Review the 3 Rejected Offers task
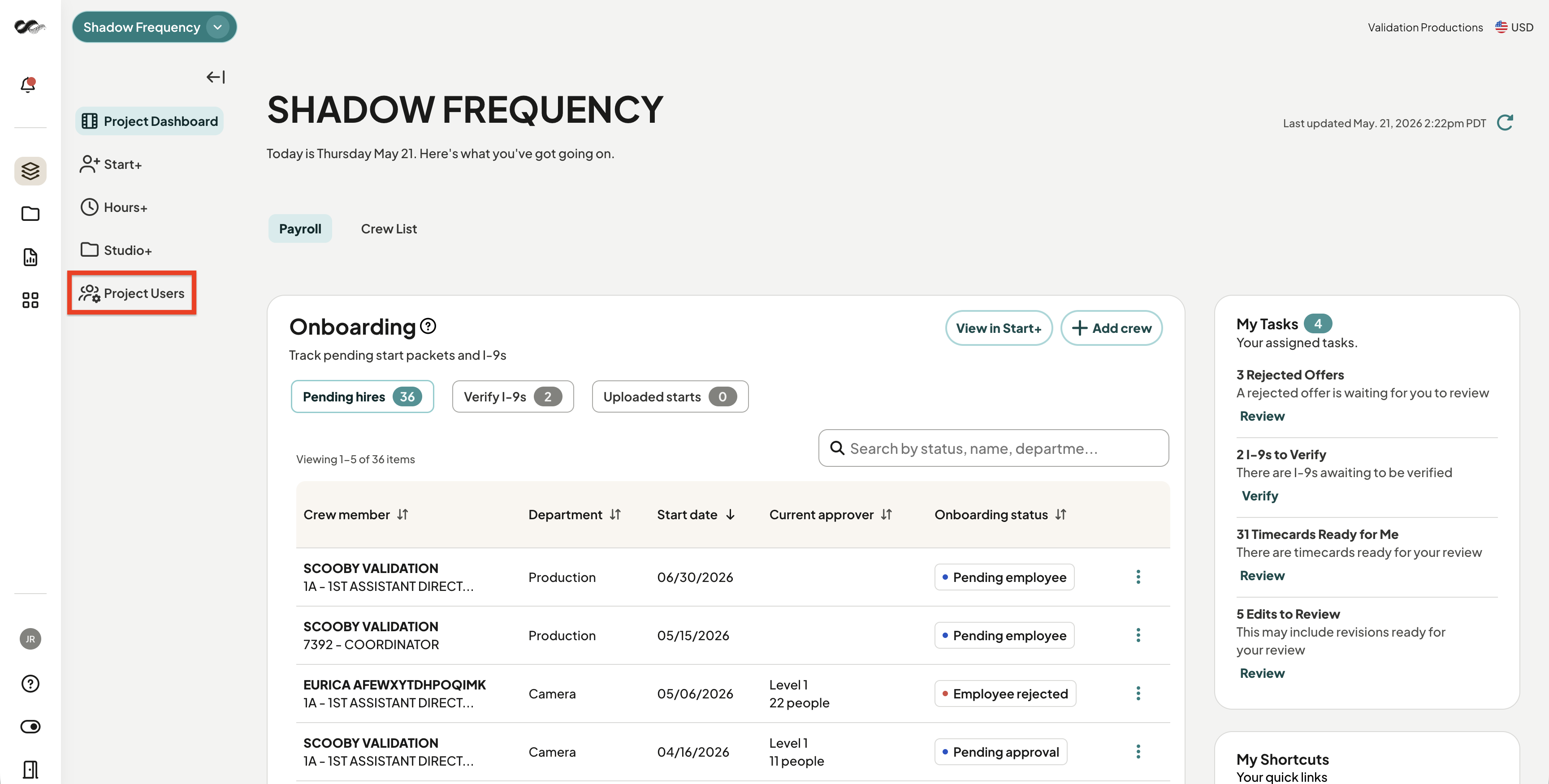Screen dimensions: 1549x784 tap(1262, 416)
